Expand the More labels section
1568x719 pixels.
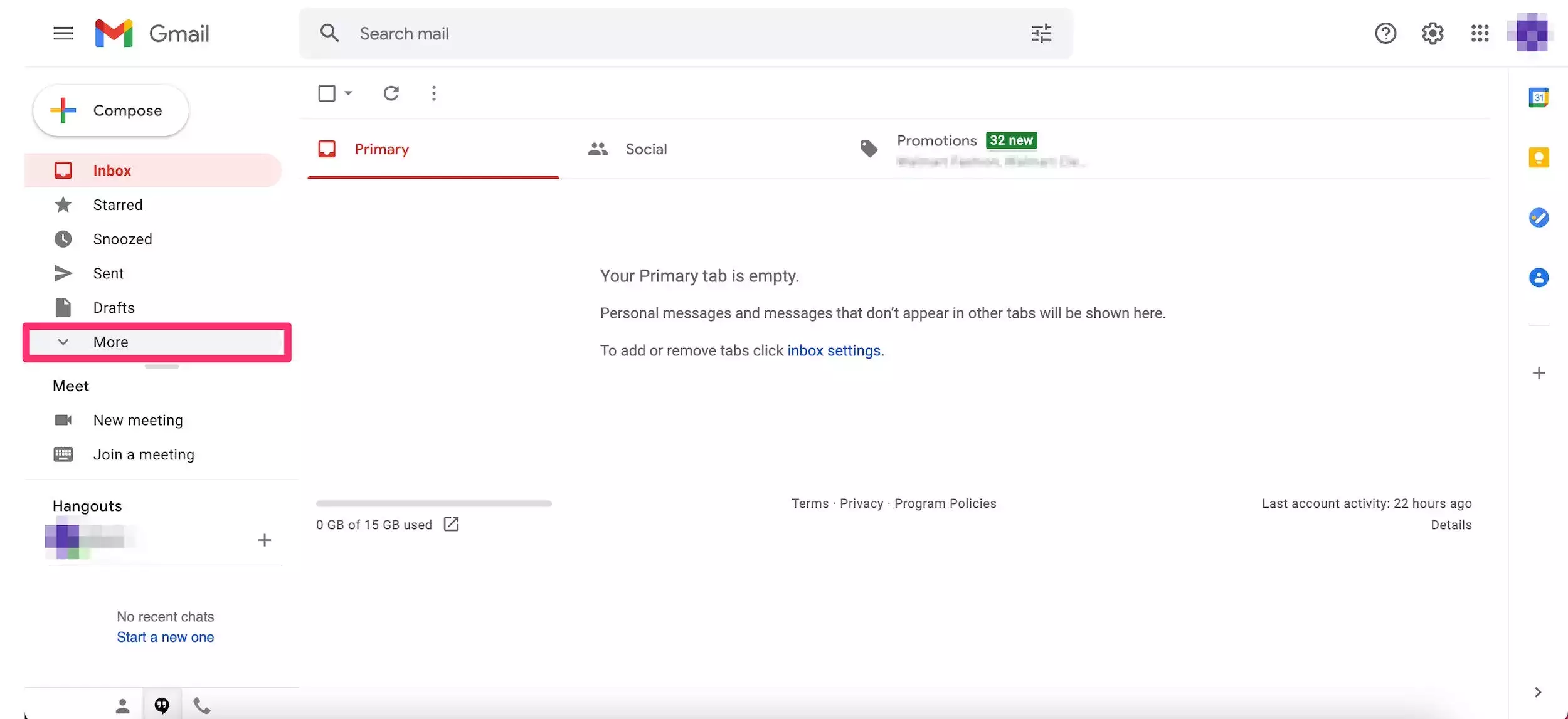[x=110, y=342]
